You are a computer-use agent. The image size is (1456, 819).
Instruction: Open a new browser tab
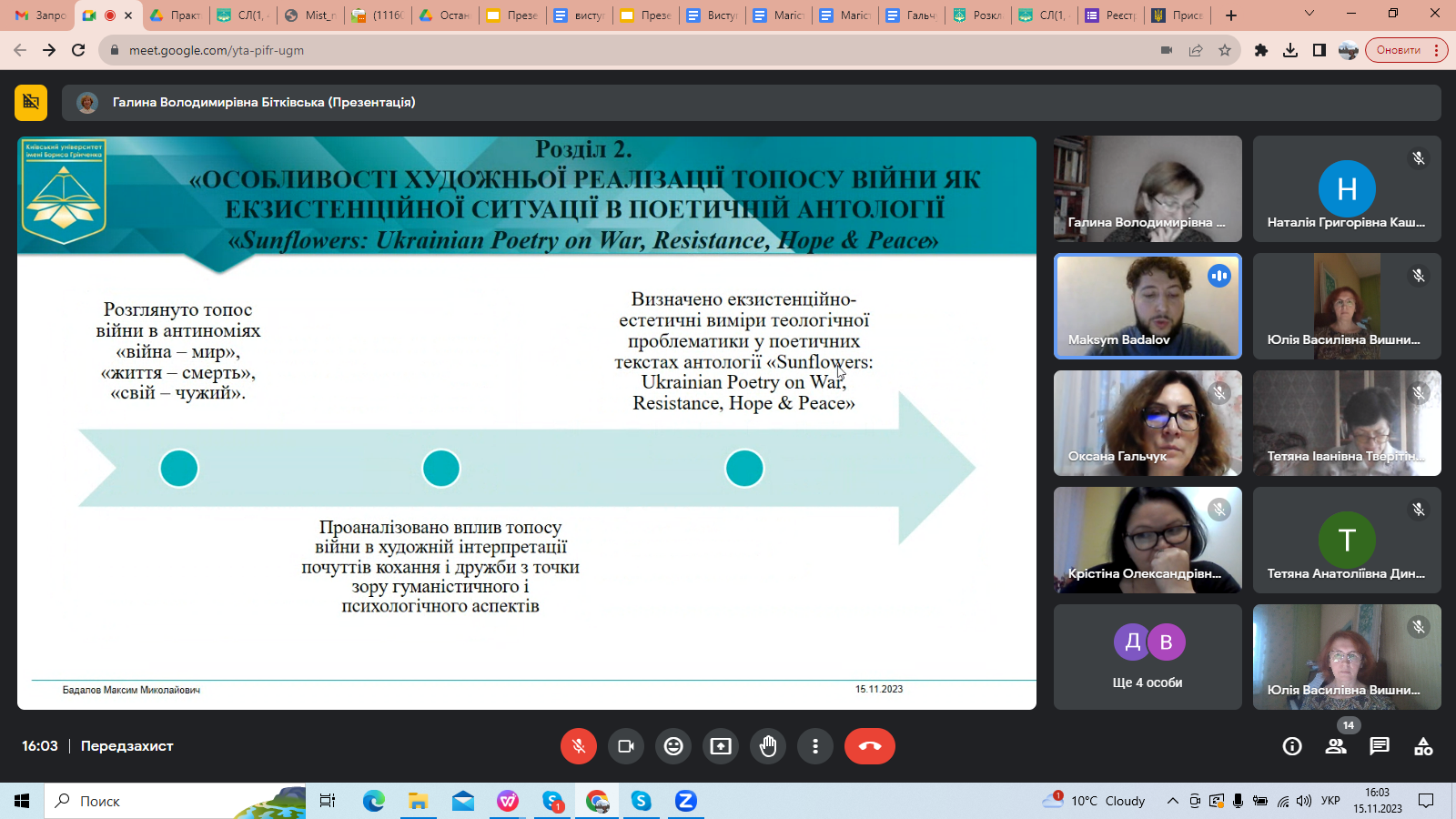click(x=1231, y=15)
